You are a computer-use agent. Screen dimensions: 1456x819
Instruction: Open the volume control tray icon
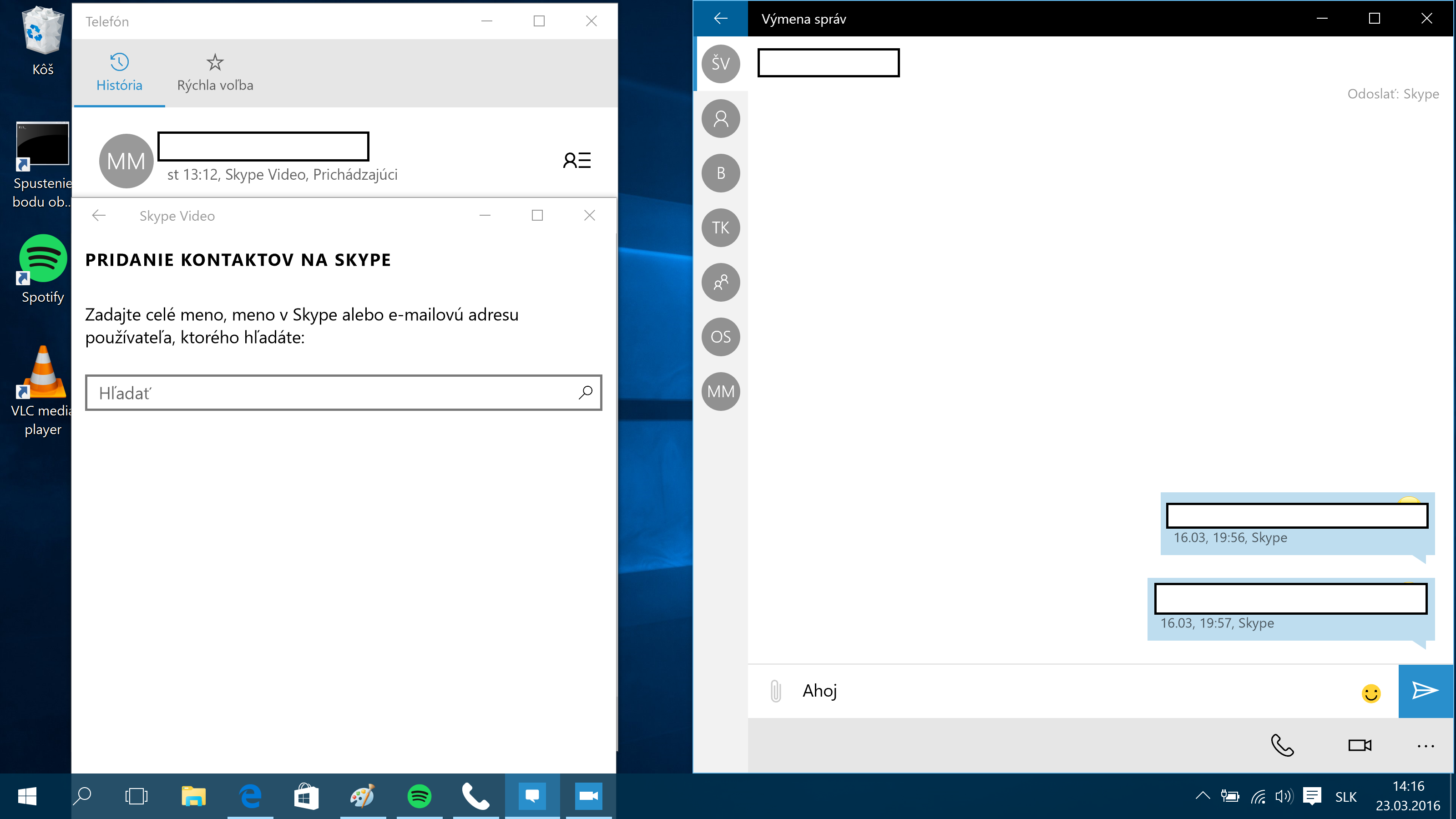(1284, 796)
